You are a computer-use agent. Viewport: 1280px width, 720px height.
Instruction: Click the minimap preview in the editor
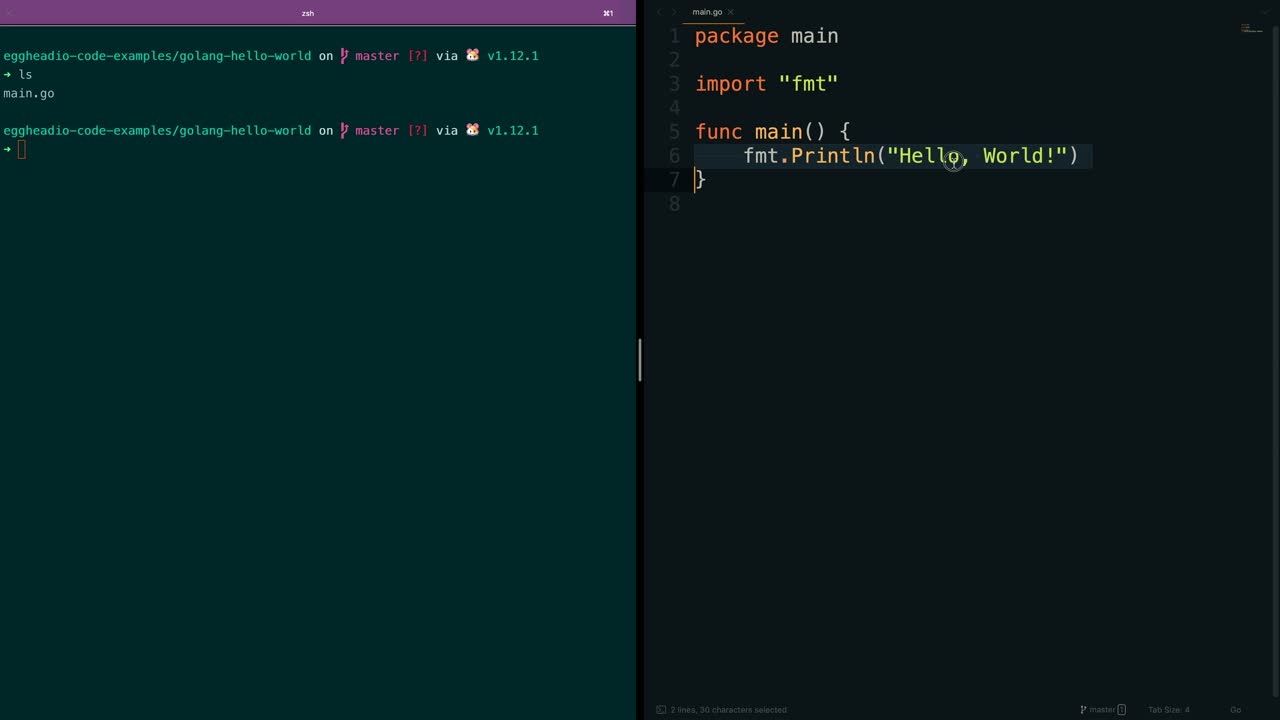[x=1252, y=30]
